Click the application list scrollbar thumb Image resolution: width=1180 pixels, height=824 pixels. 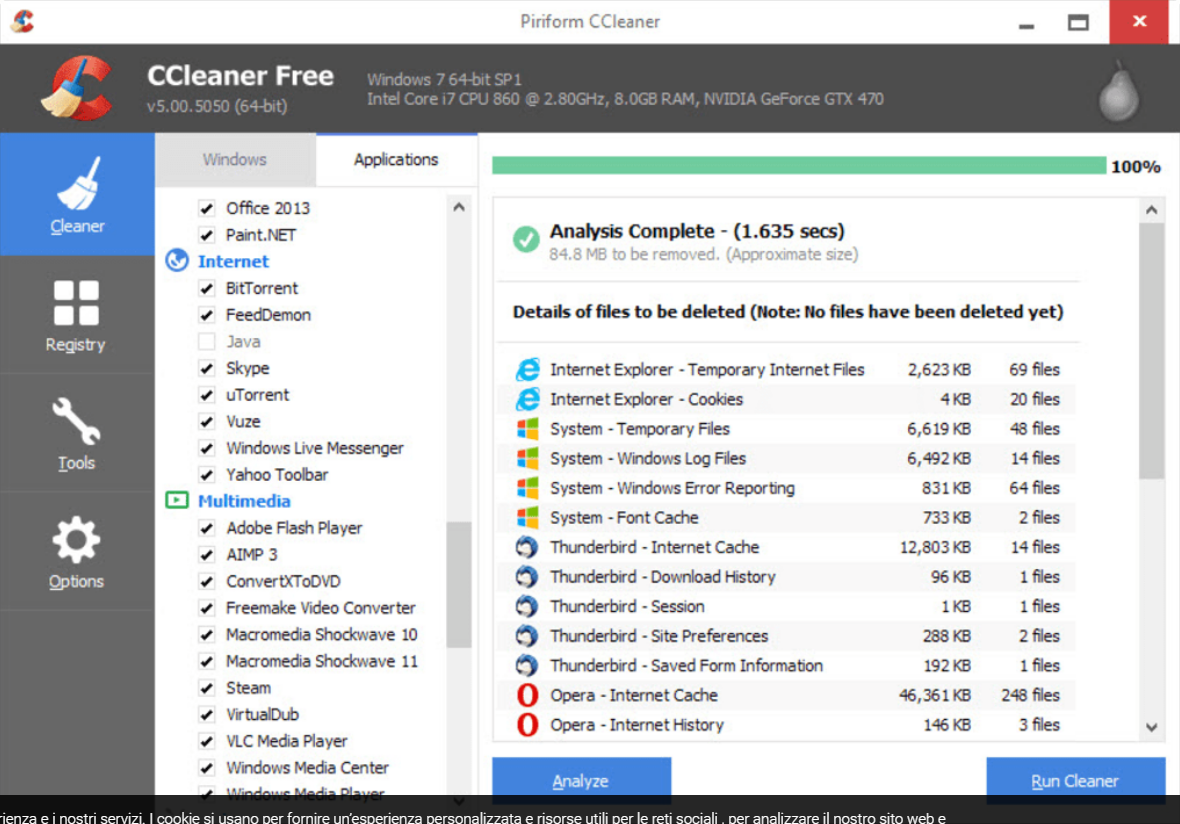pos(459,585)
